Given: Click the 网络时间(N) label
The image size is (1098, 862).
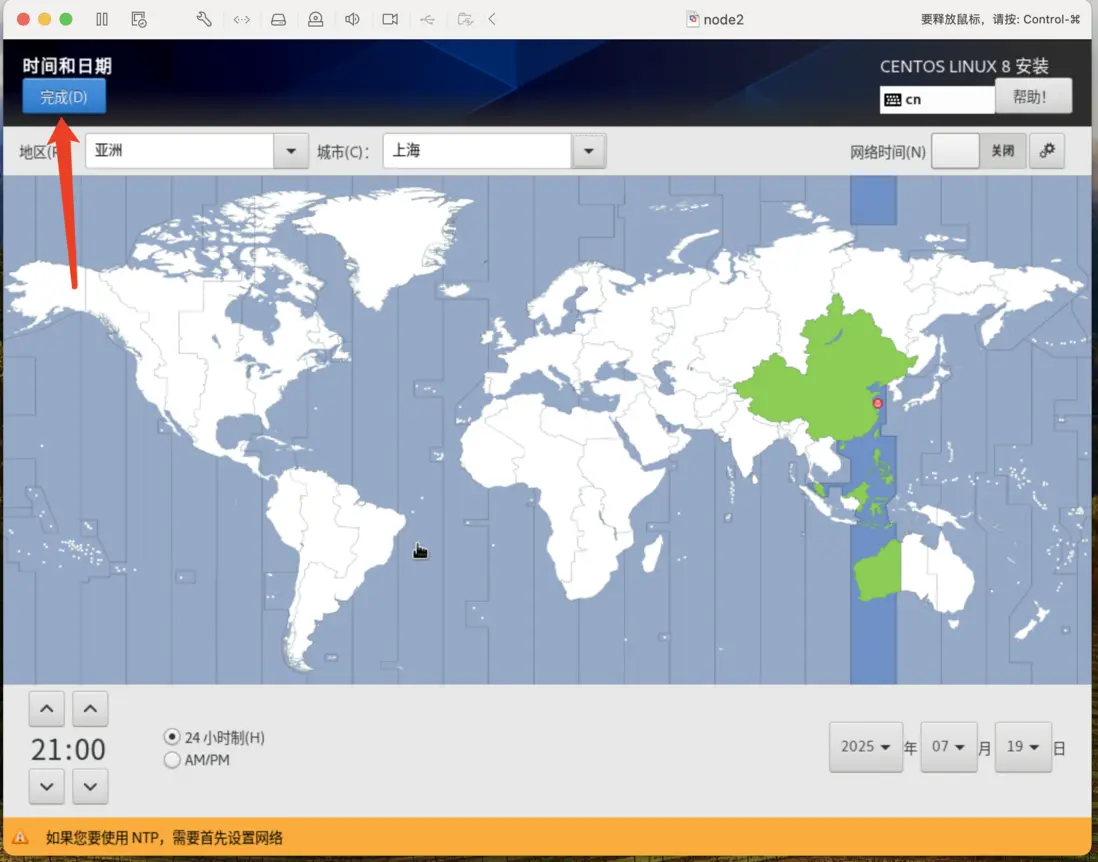Looking at the screenshot, I should coord(888,152).
